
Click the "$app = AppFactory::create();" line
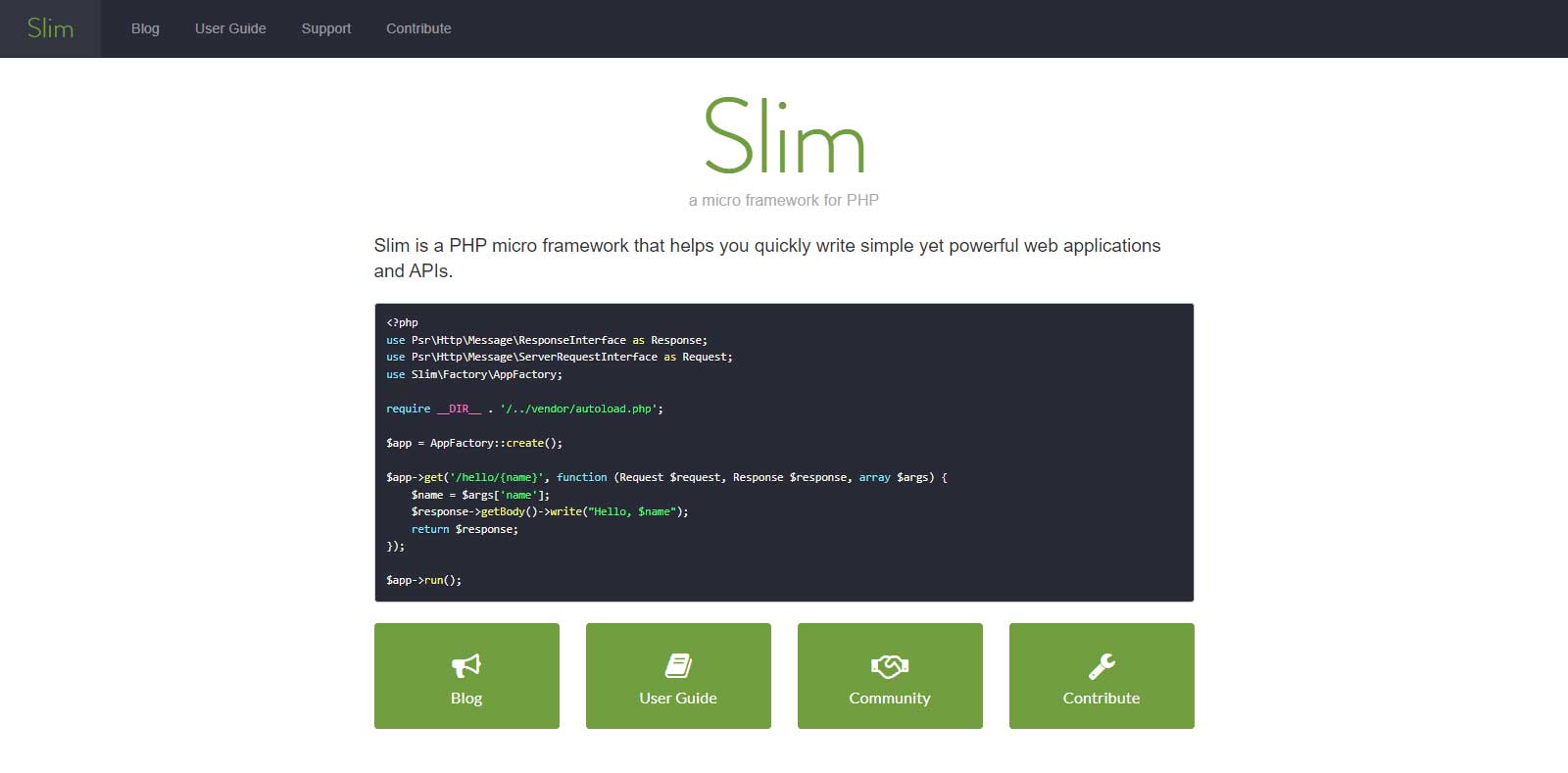pyautogui.click(x=474, y=443)
